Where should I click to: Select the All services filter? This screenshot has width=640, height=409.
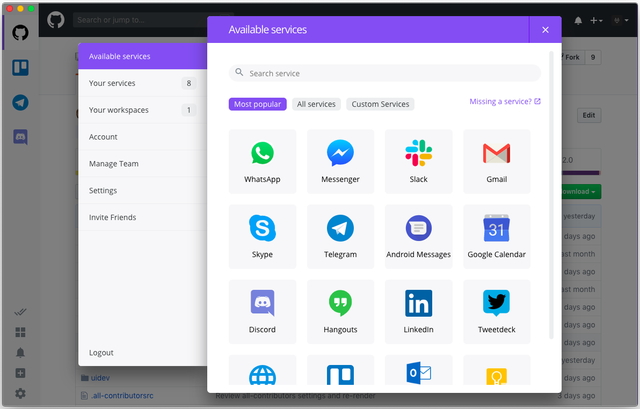click(316, 104)
